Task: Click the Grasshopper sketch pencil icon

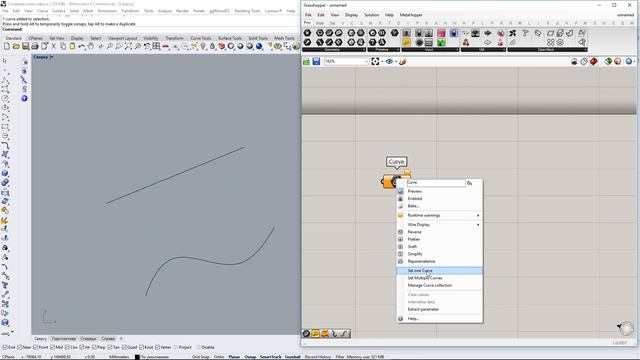Action: tap(402, 61)
